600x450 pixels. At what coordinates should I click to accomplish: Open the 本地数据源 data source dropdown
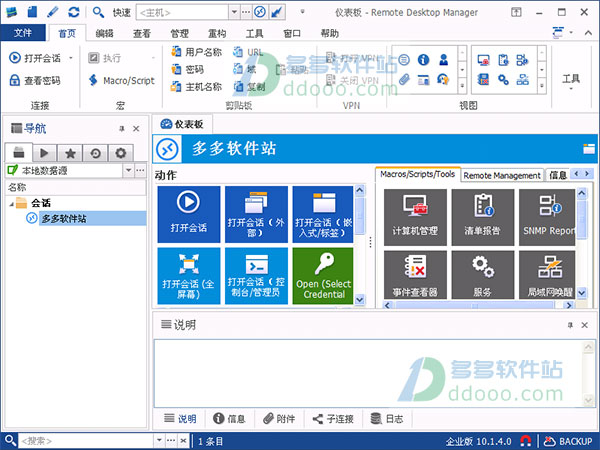coord(129,170)
